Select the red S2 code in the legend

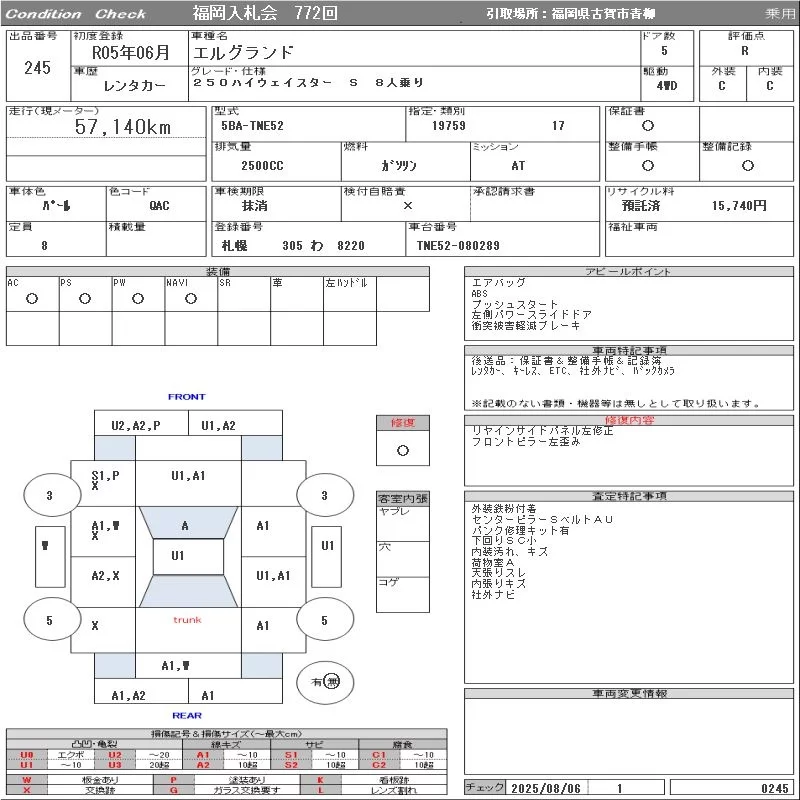point(291,764)
